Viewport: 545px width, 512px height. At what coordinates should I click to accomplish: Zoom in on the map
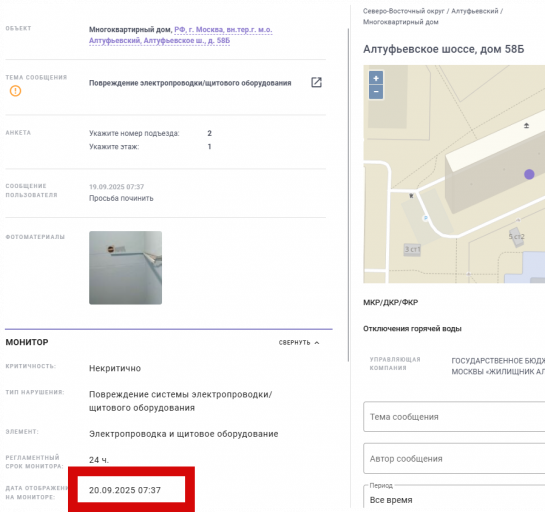point(376,78)
